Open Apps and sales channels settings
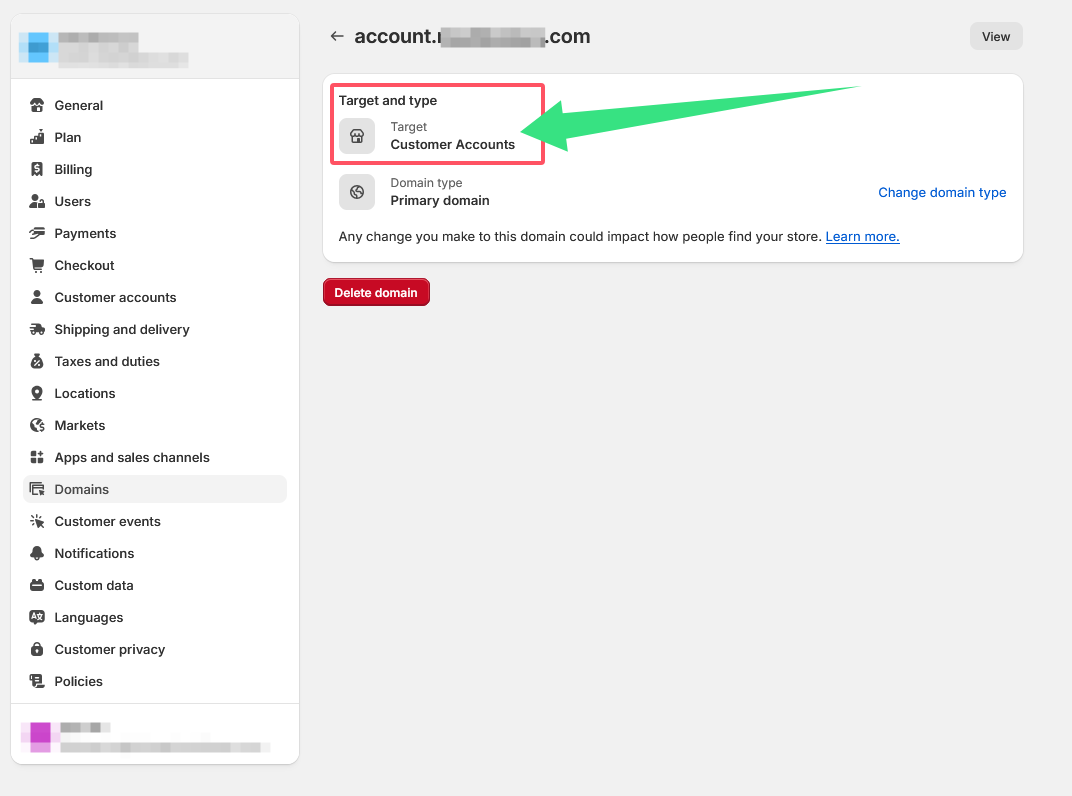This screenshot has width=1072, height=796. click(x=132, y=457)
